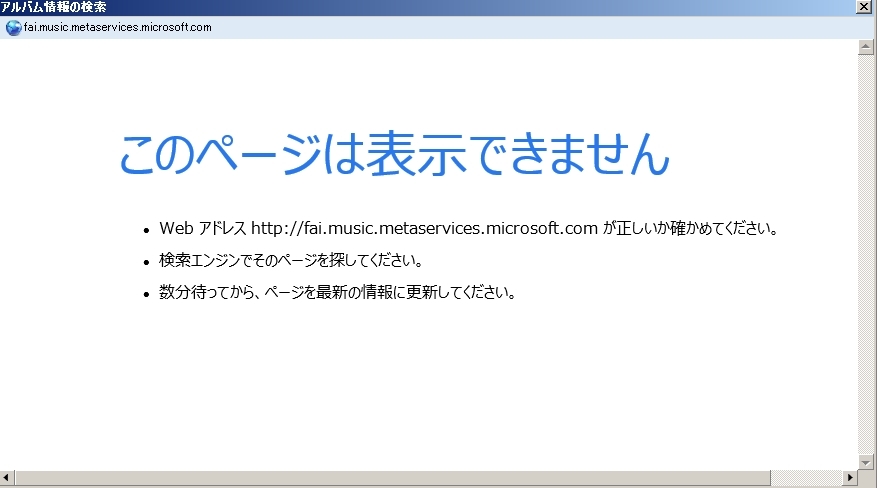Select the 検索エンジンでそのページを探してください line
Viewport: 877px width, 488px height.
291,261
